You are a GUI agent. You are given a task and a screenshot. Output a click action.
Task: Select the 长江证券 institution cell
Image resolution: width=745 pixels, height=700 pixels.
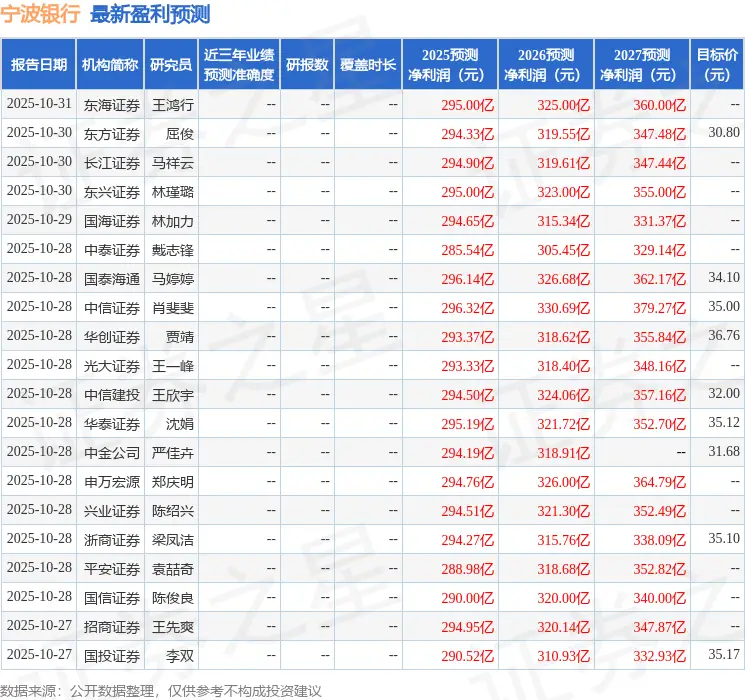pyautogui.click(x=112, y=163)
